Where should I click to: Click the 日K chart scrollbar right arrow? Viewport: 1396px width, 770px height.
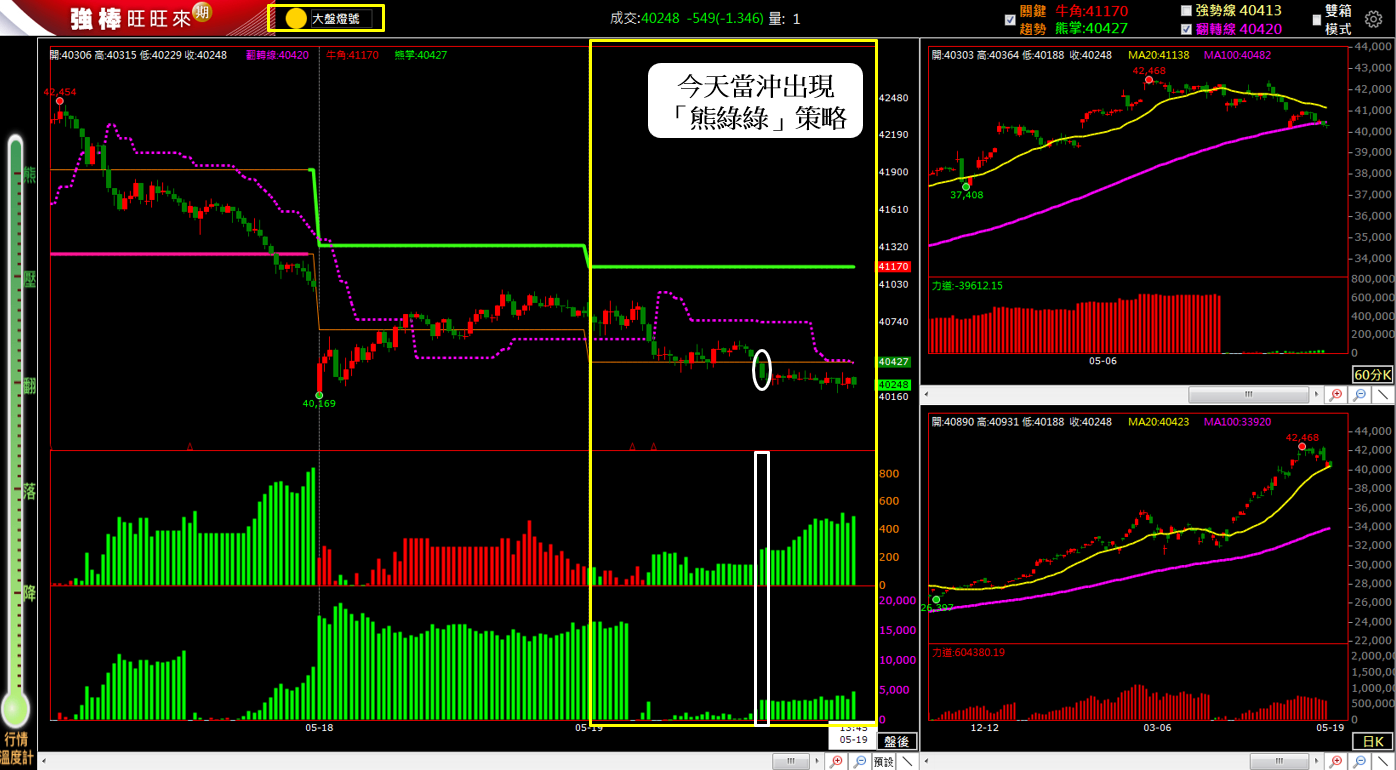1316,761
